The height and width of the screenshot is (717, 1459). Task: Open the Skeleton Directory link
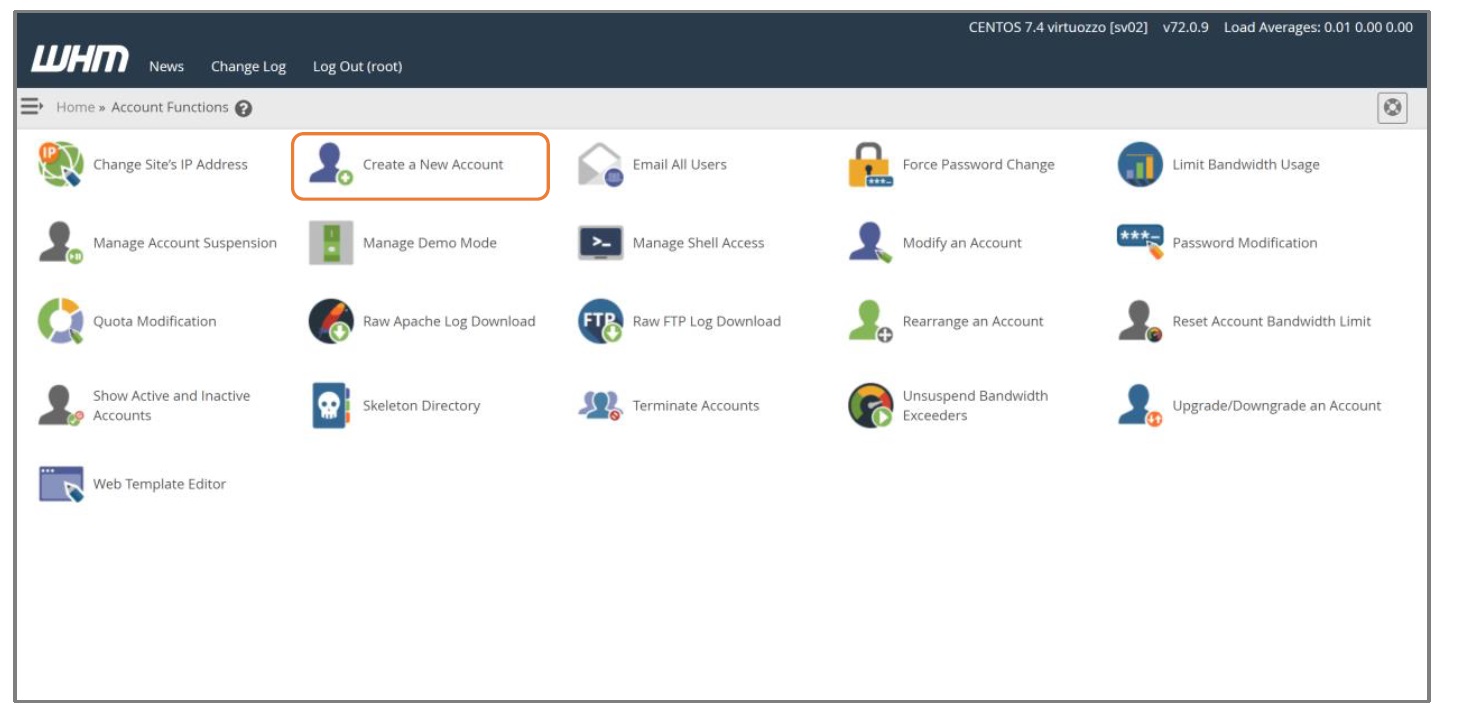(x=421, y=406)
